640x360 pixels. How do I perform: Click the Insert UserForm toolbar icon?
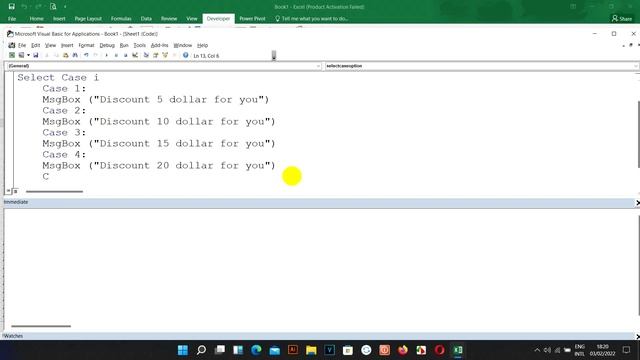click(x=21, y=55)
